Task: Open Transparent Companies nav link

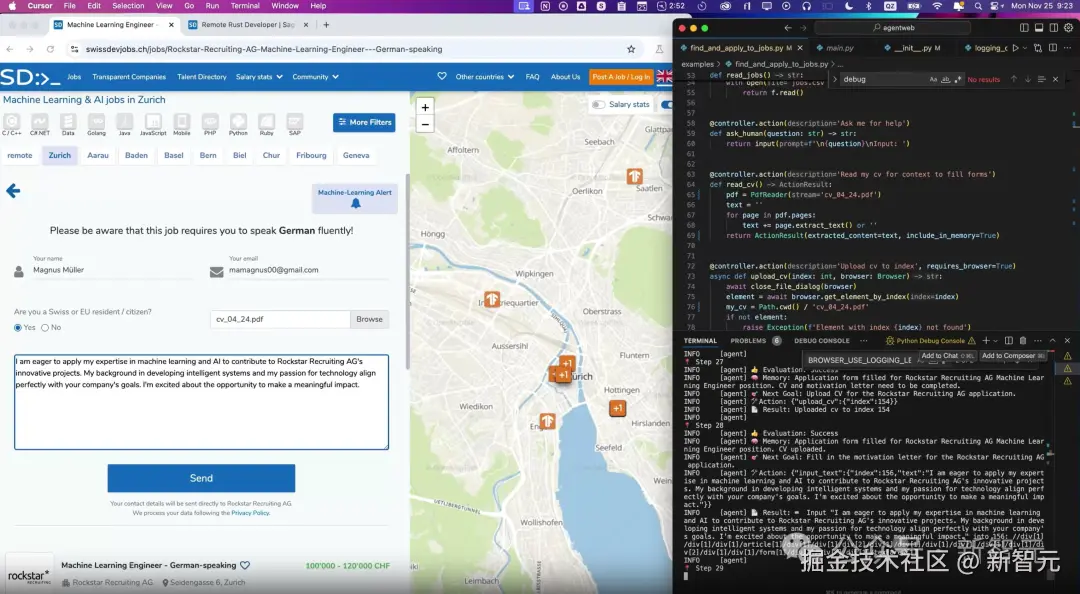Action: click(x=129, y=76)
